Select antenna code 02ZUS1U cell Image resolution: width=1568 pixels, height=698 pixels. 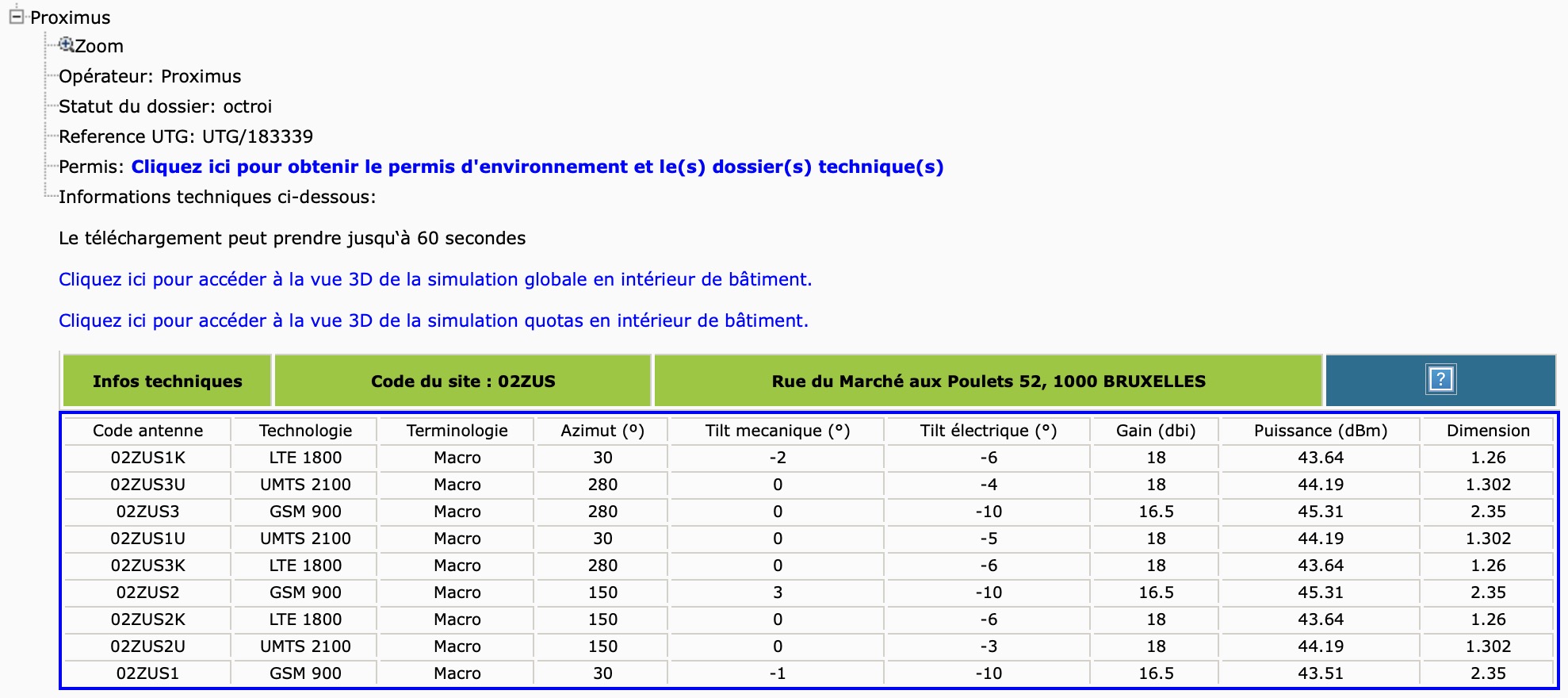click(x=148, y=539)
